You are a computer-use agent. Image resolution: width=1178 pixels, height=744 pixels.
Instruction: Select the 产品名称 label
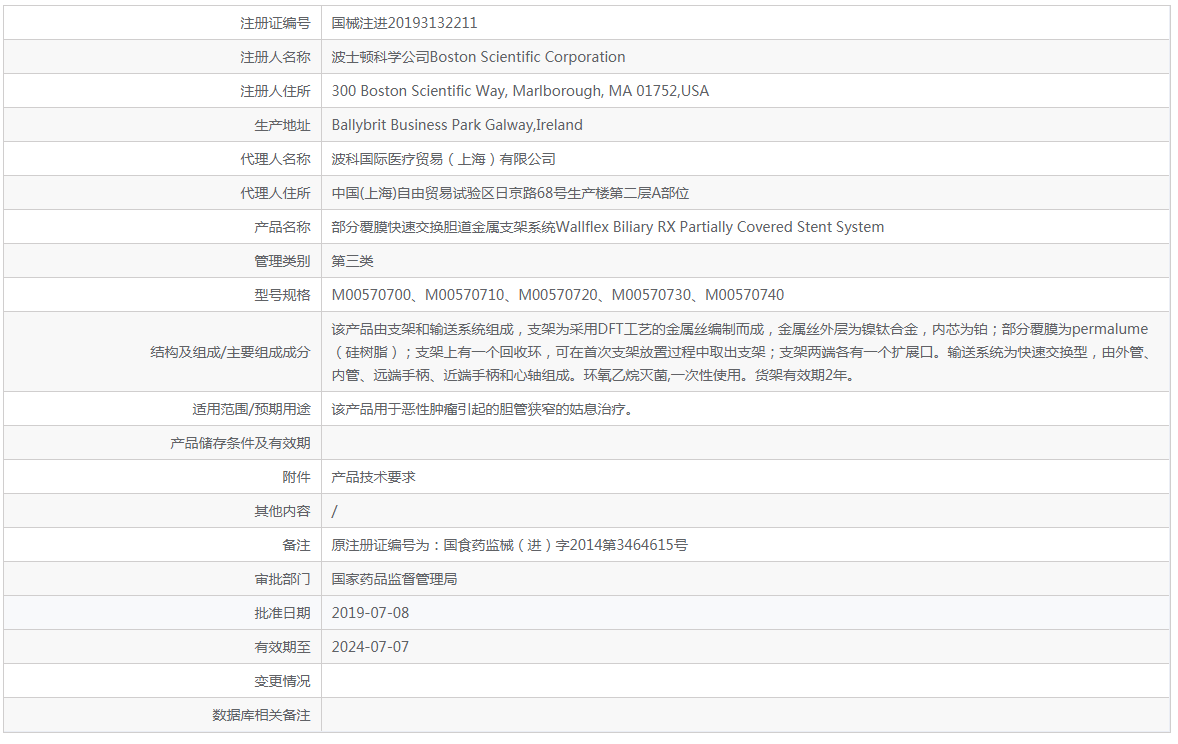tap(282, 227)
